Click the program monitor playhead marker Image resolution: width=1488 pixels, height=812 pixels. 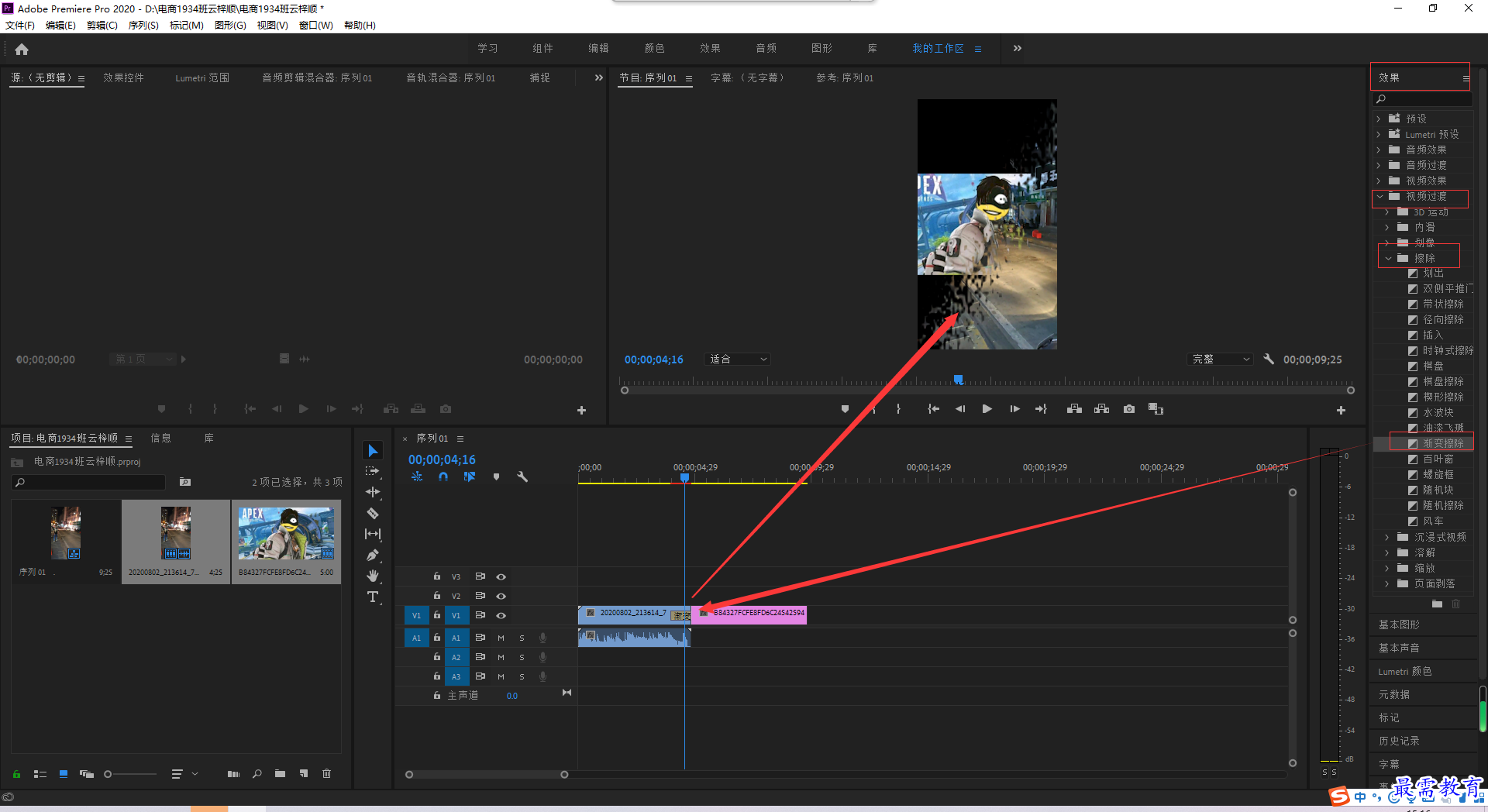click(x=959, y=380)
